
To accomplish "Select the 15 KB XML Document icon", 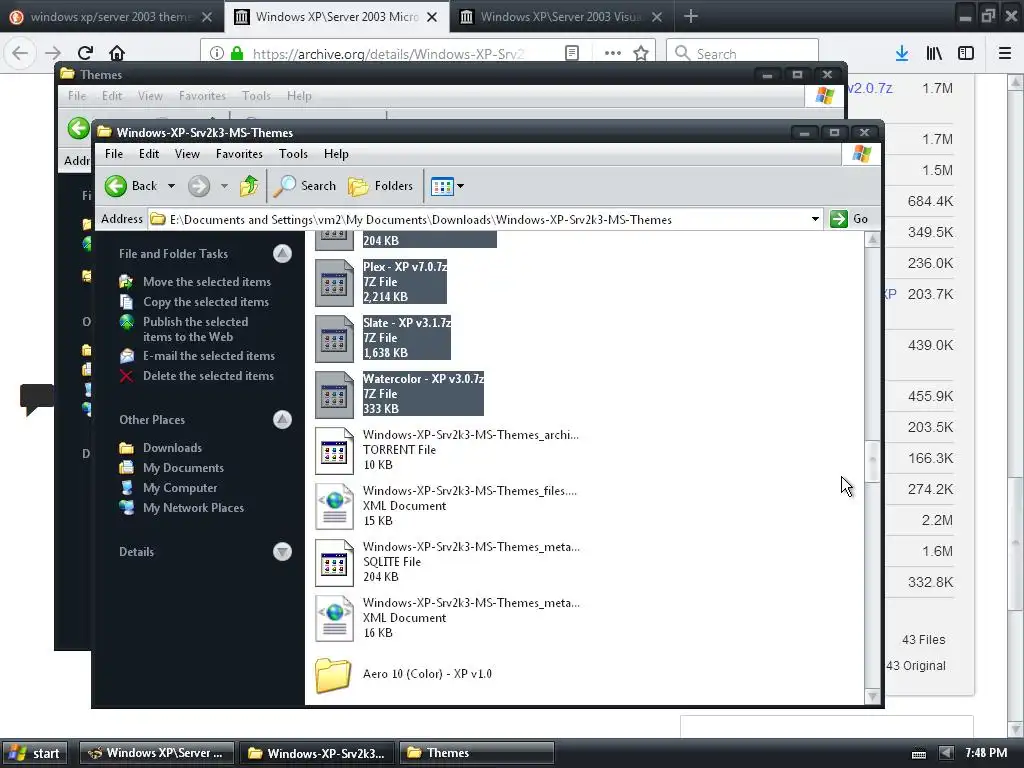I will [334, 506].
